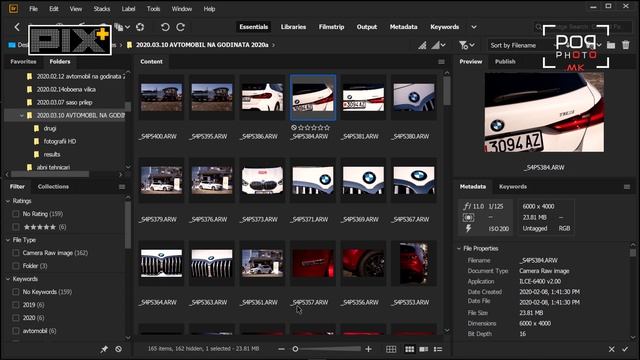The image size is (640, 360).
Task: Delete item with the trash icon
Action: [626, 45]
